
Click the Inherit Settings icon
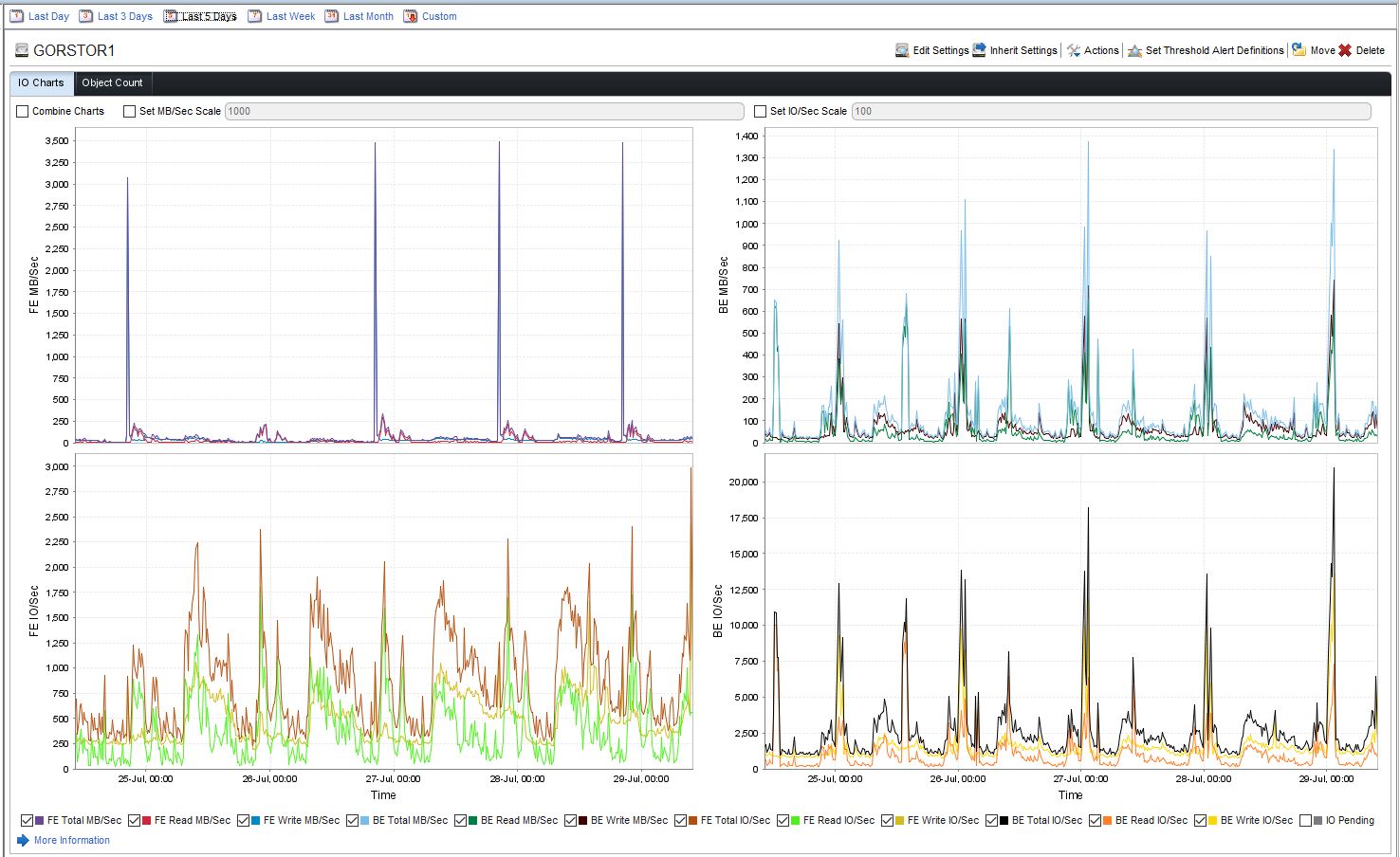(979, 50)
